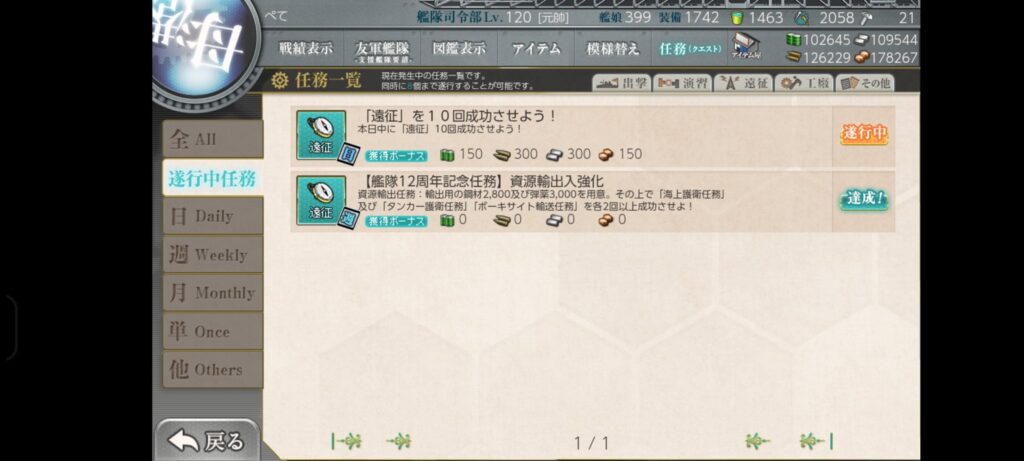Open the 模様替え furniture menu

(x=613, y=48)
